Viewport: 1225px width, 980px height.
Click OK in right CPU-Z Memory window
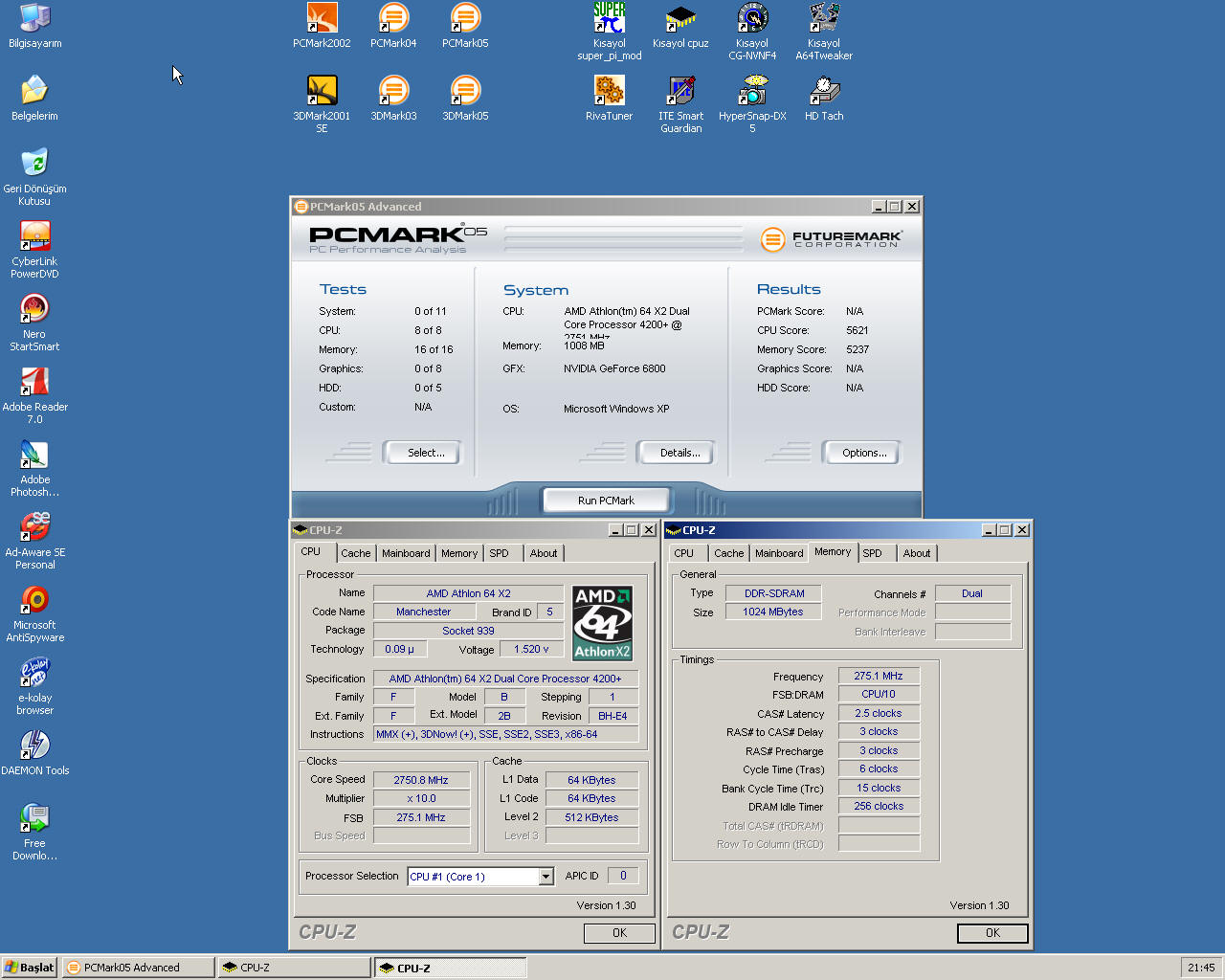tap(992, 933)
